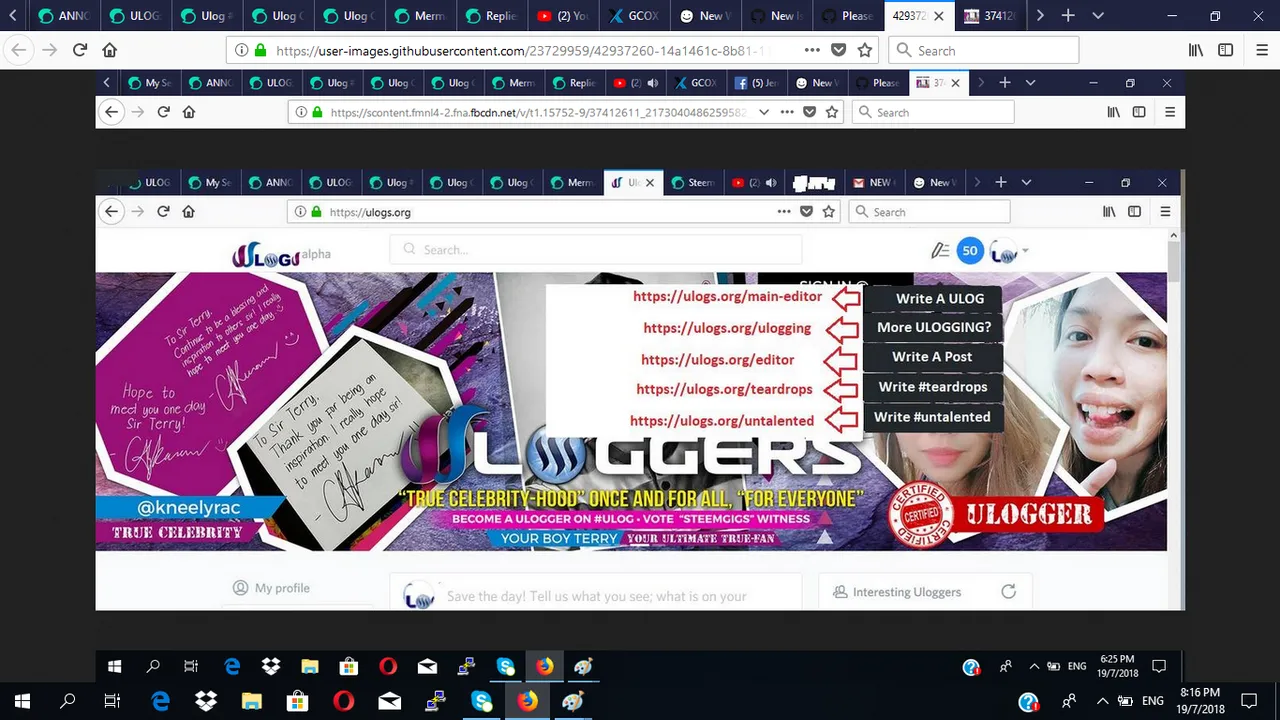Click the pencil write icon on ulogs.org header
The height and width of the screenshot is (720, 1280).
coord(939,251)
